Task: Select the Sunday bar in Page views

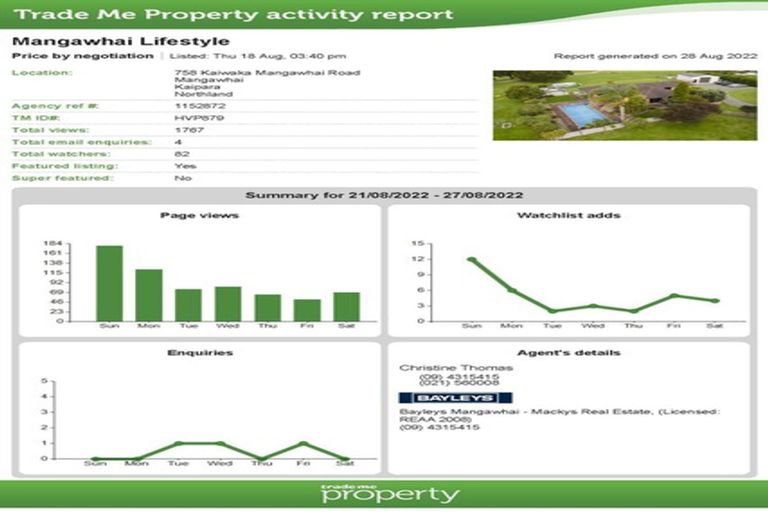Action: coord(109,283)
